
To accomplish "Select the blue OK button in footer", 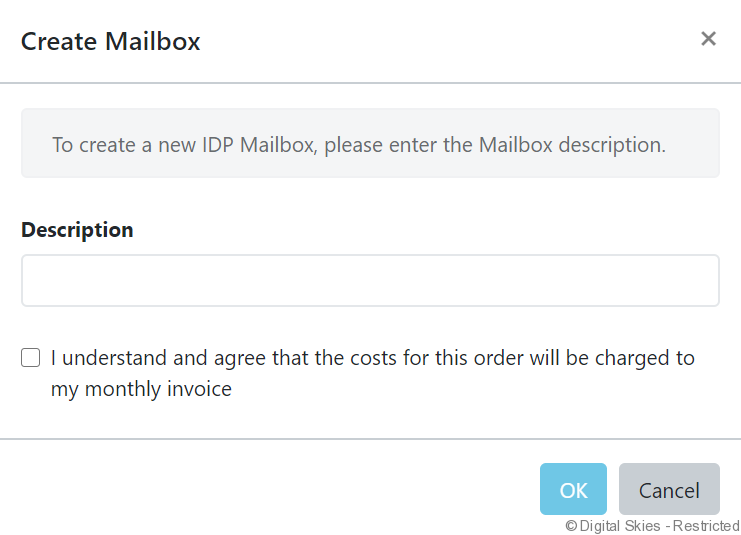I will coord(573,490).
